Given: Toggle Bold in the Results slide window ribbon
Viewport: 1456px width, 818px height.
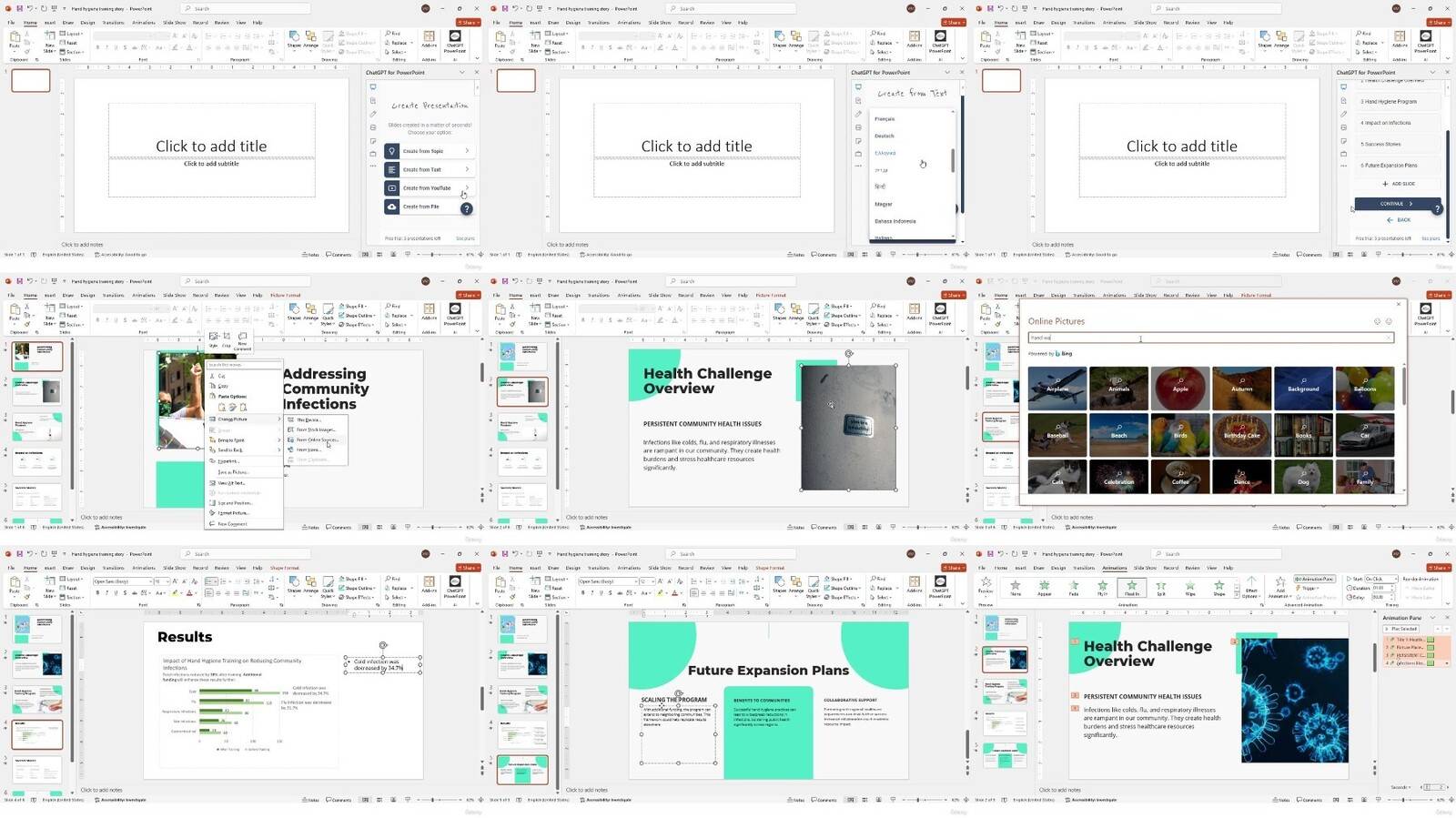Looking at the screenshot, I should pos(97,592).
